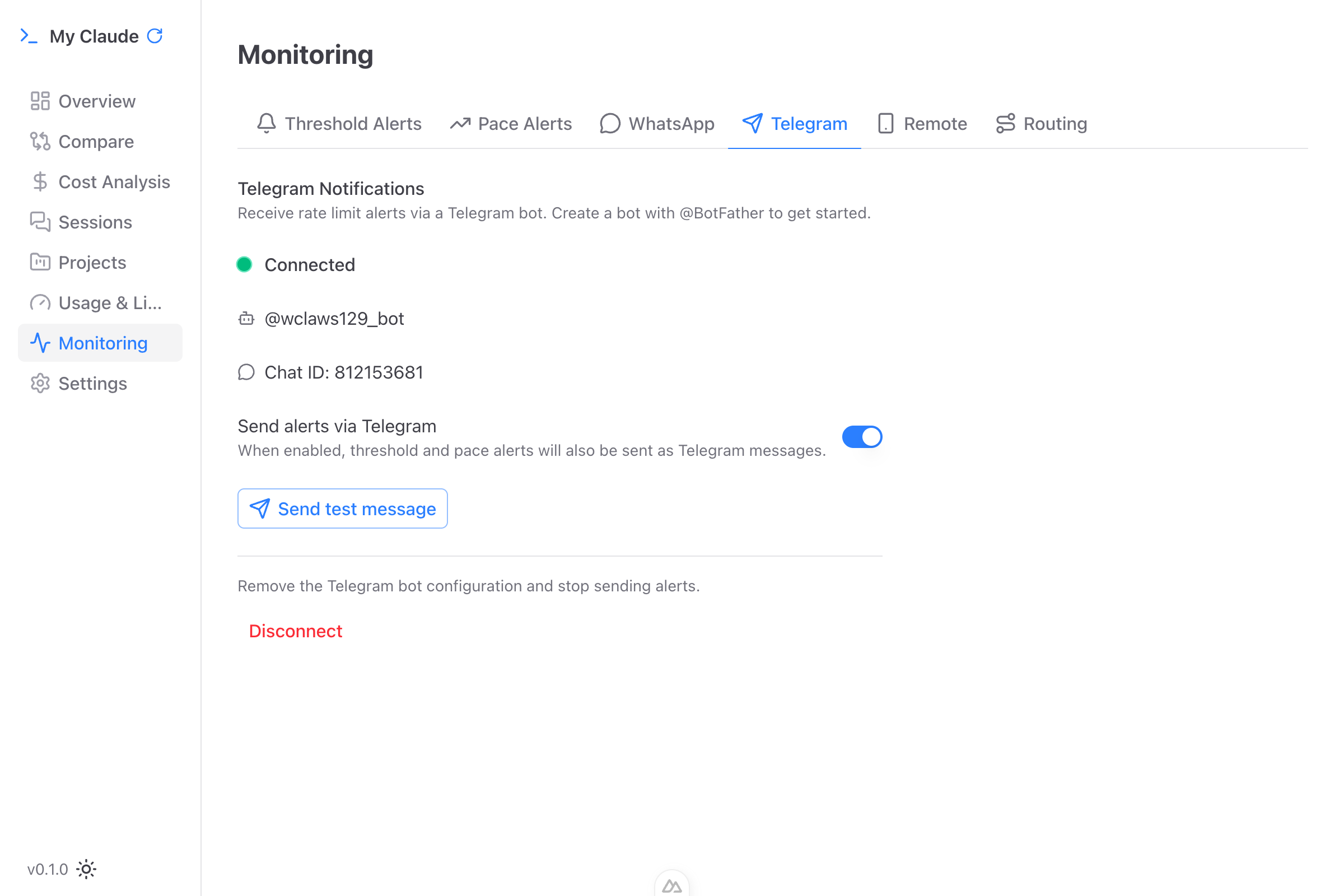The width and height of the screenshot is (1344, 896).
Task: Click the Sessions chat bubbles icon
Action: (x=40, y=222)
